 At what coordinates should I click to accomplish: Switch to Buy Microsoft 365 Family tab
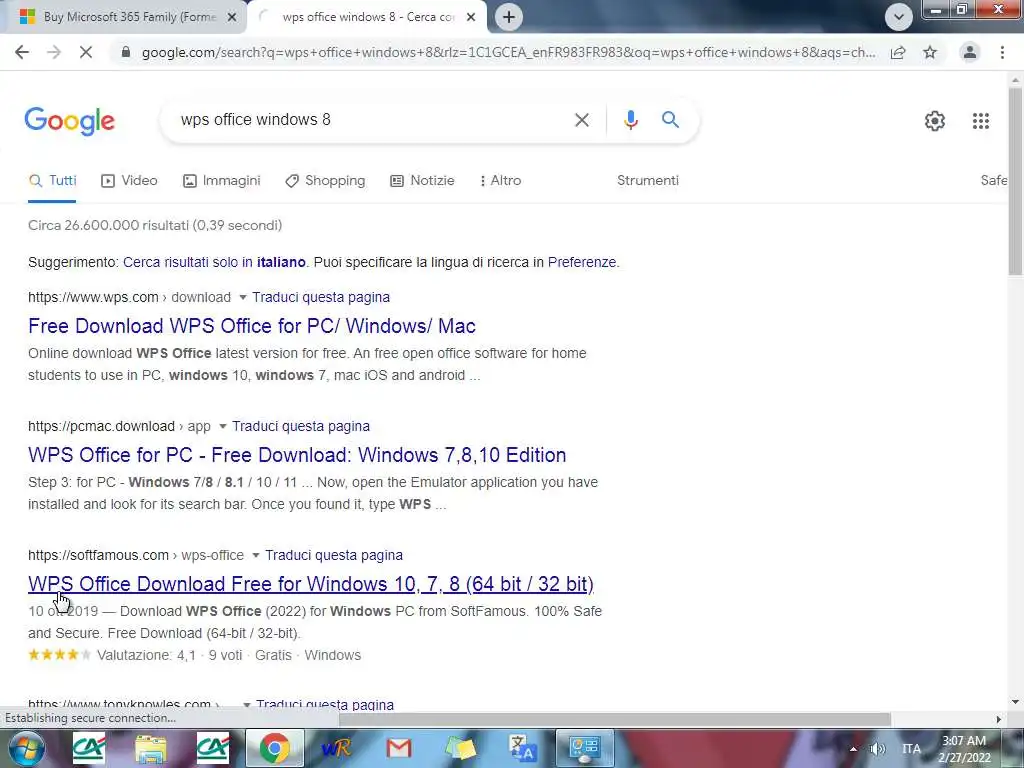(123, 17)
